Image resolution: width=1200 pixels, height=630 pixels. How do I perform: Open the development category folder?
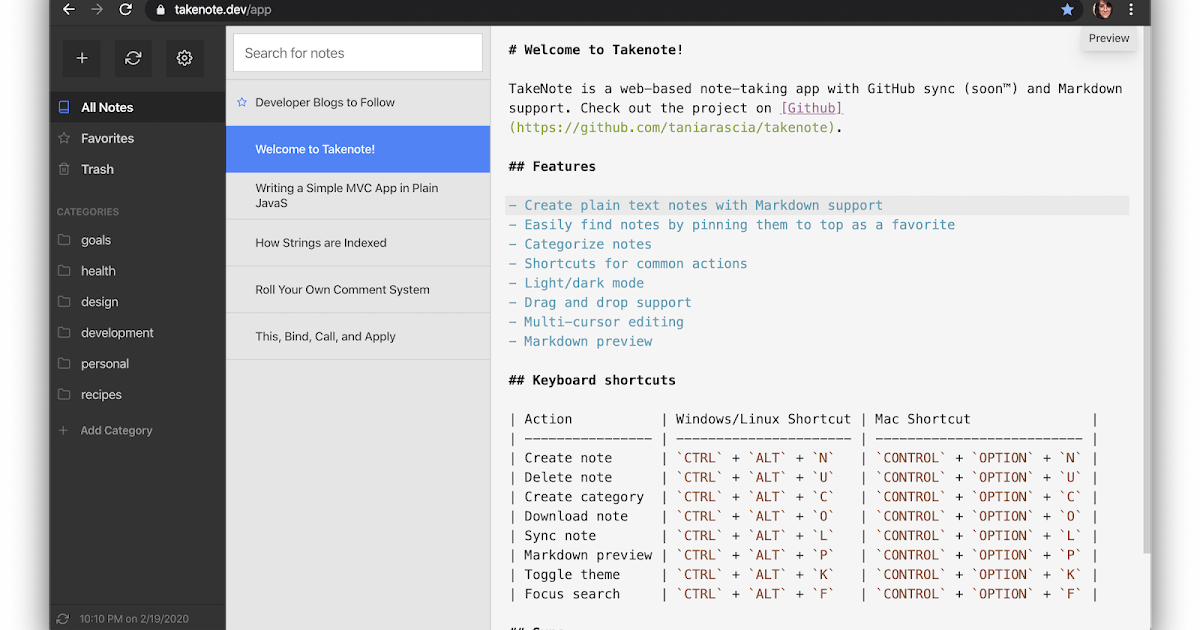pos(117,333)
